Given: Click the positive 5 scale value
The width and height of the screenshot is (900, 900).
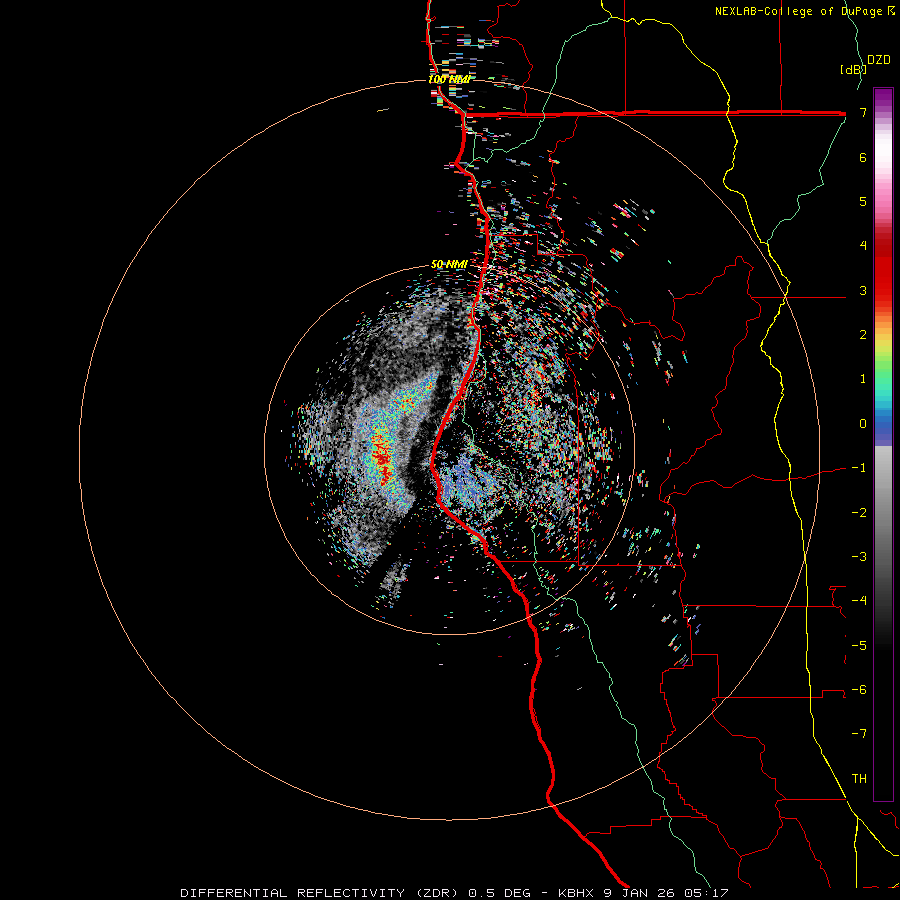Looking at the screenshot, I should point(863,201).
